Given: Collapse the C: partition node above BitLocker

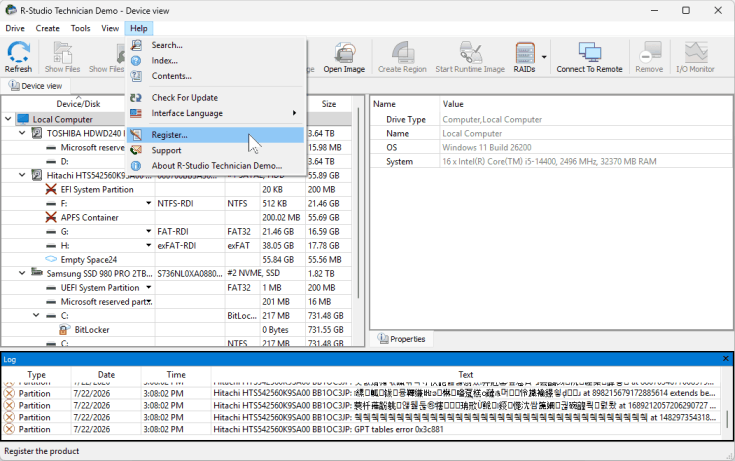Looking at the screenshot, I should 36,315.
